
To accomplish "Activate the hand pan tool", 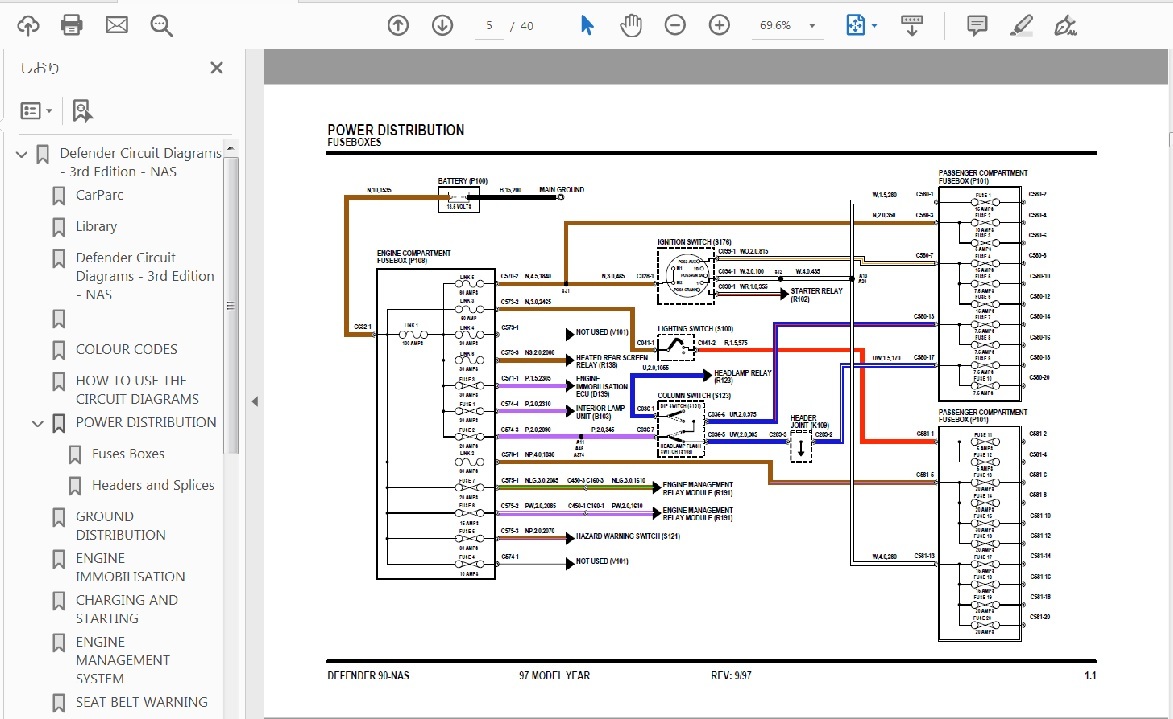I will [631, 25].
